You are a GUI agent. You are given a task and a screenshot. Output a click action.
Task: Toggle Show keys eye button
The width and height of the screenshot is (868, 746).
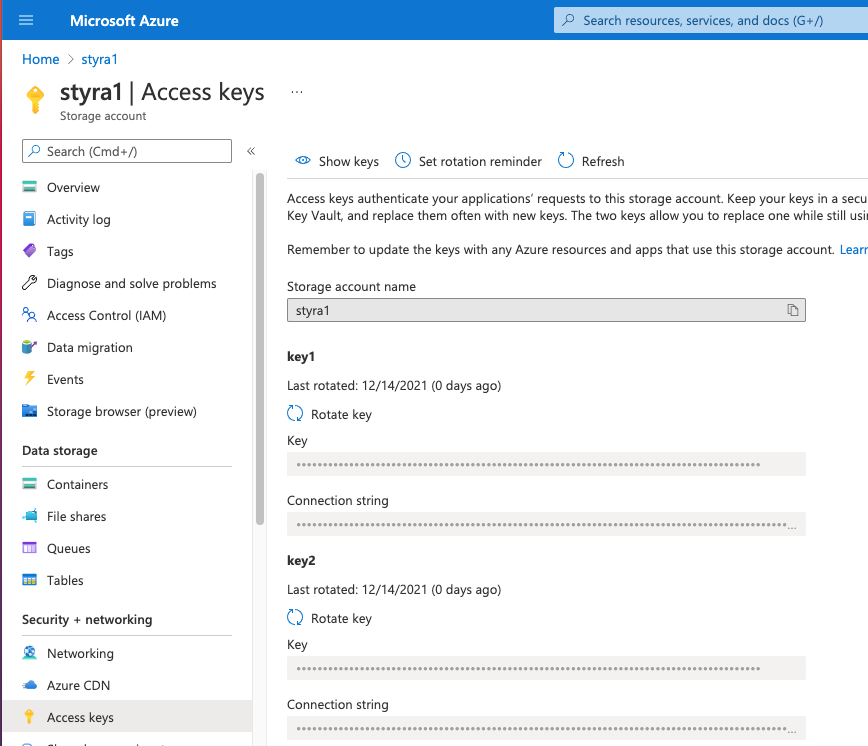coord(337,161)
